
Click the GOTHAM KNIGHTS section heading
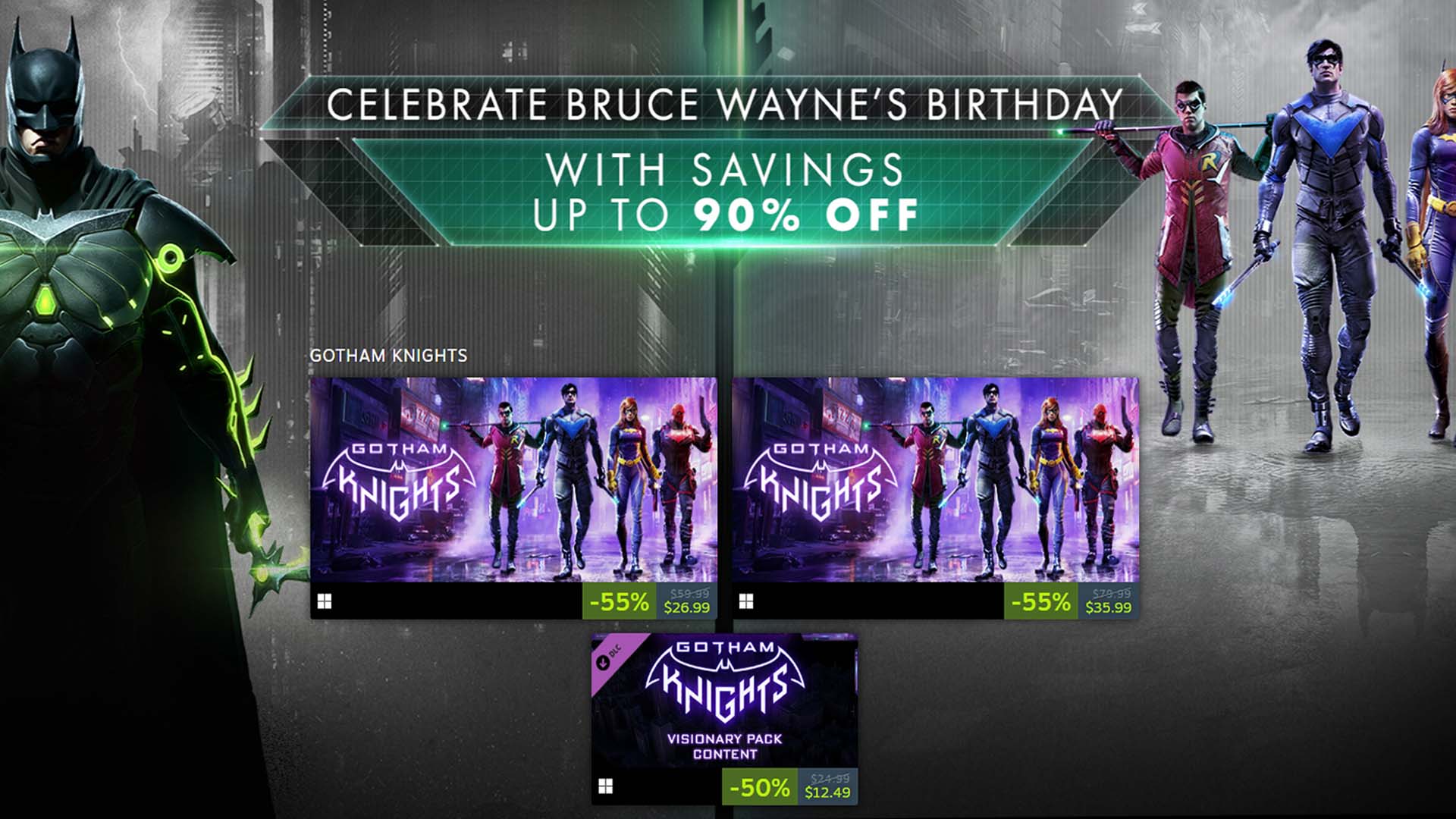pos(388,356)
